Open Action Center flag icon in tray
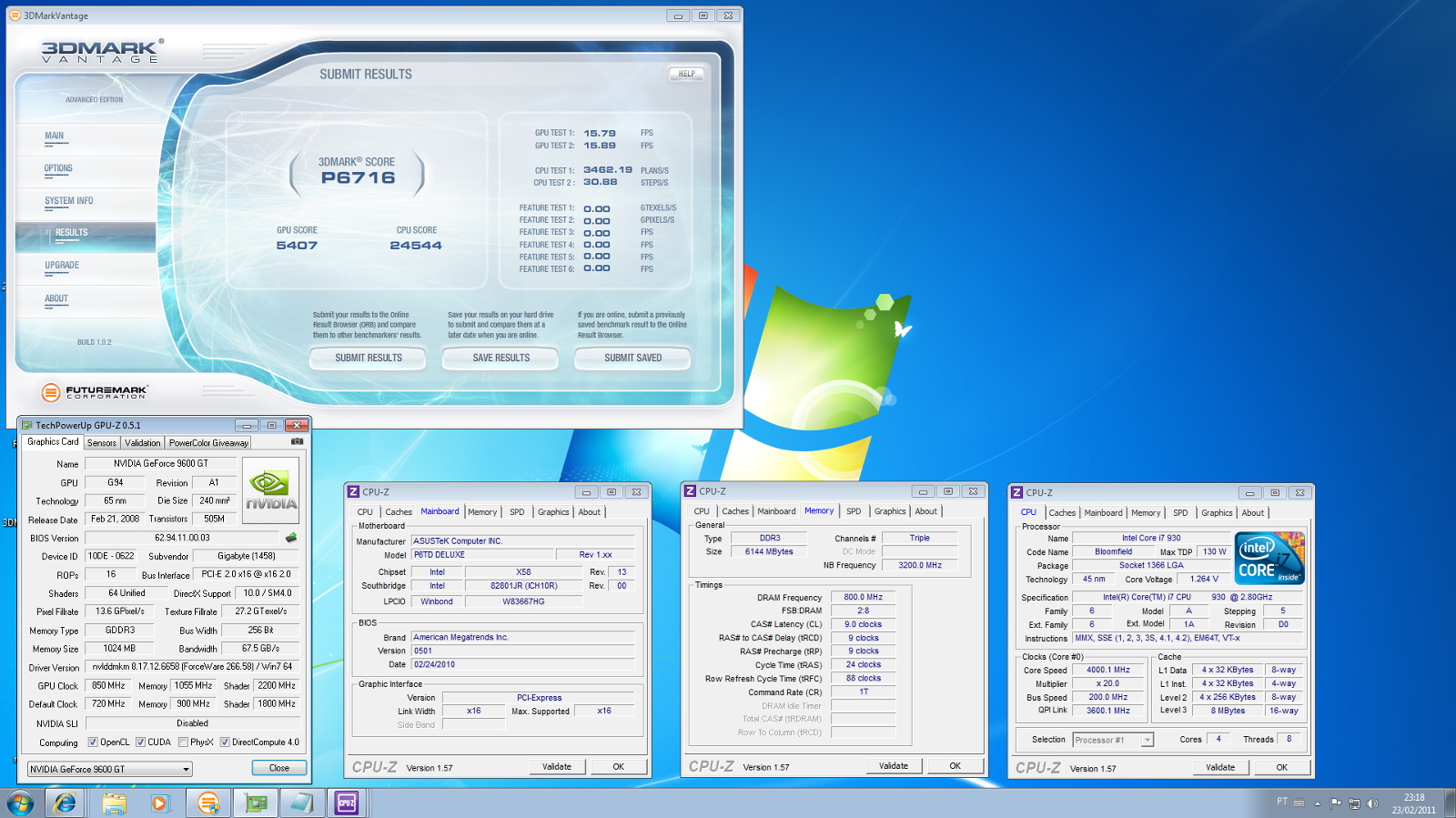The image size is (1456, 818). [x=1336, y=803]
